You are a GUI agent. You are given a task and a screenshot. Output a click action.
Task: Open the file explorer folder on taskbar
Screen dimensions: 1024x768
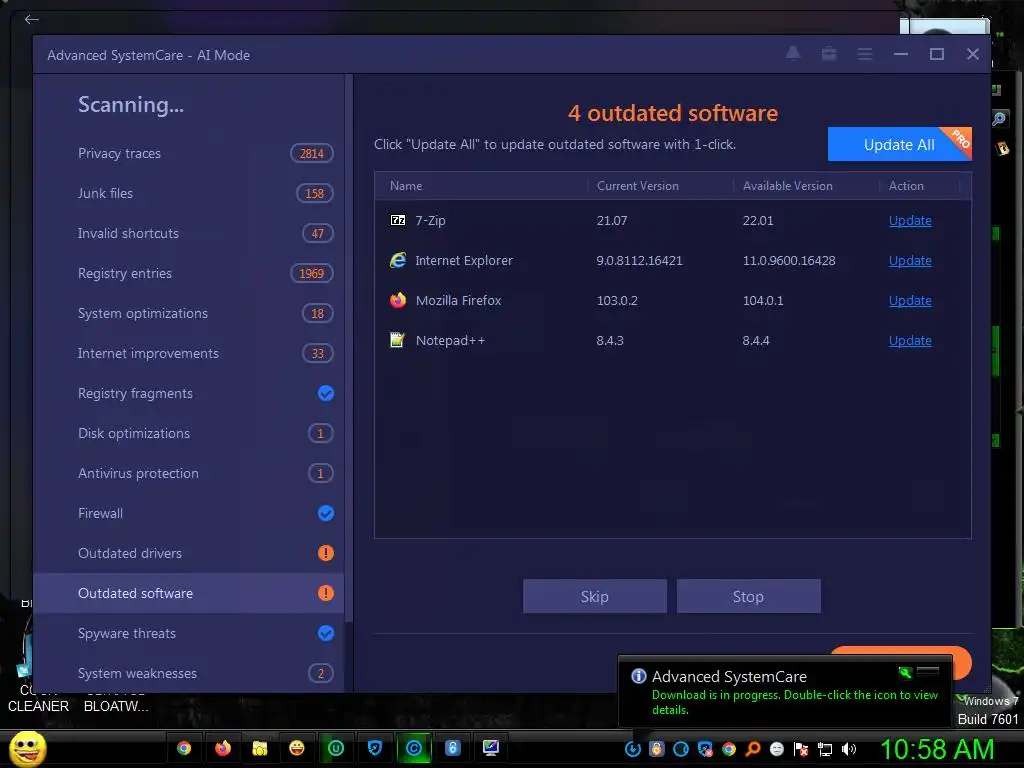coord(260,748)
